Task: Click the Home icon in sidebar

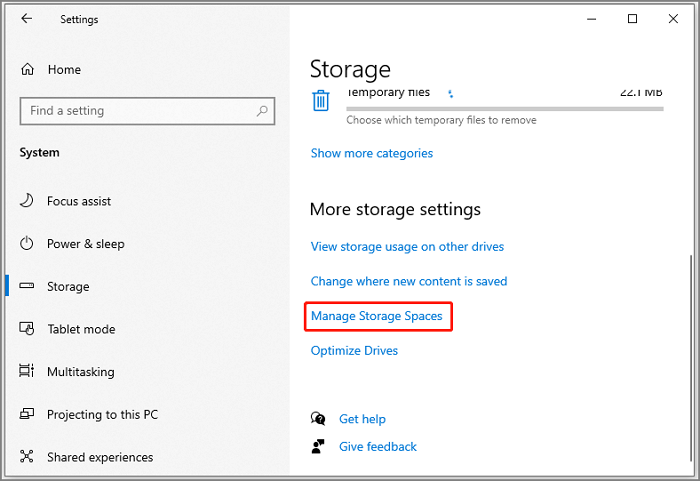Action: point(27,70)
